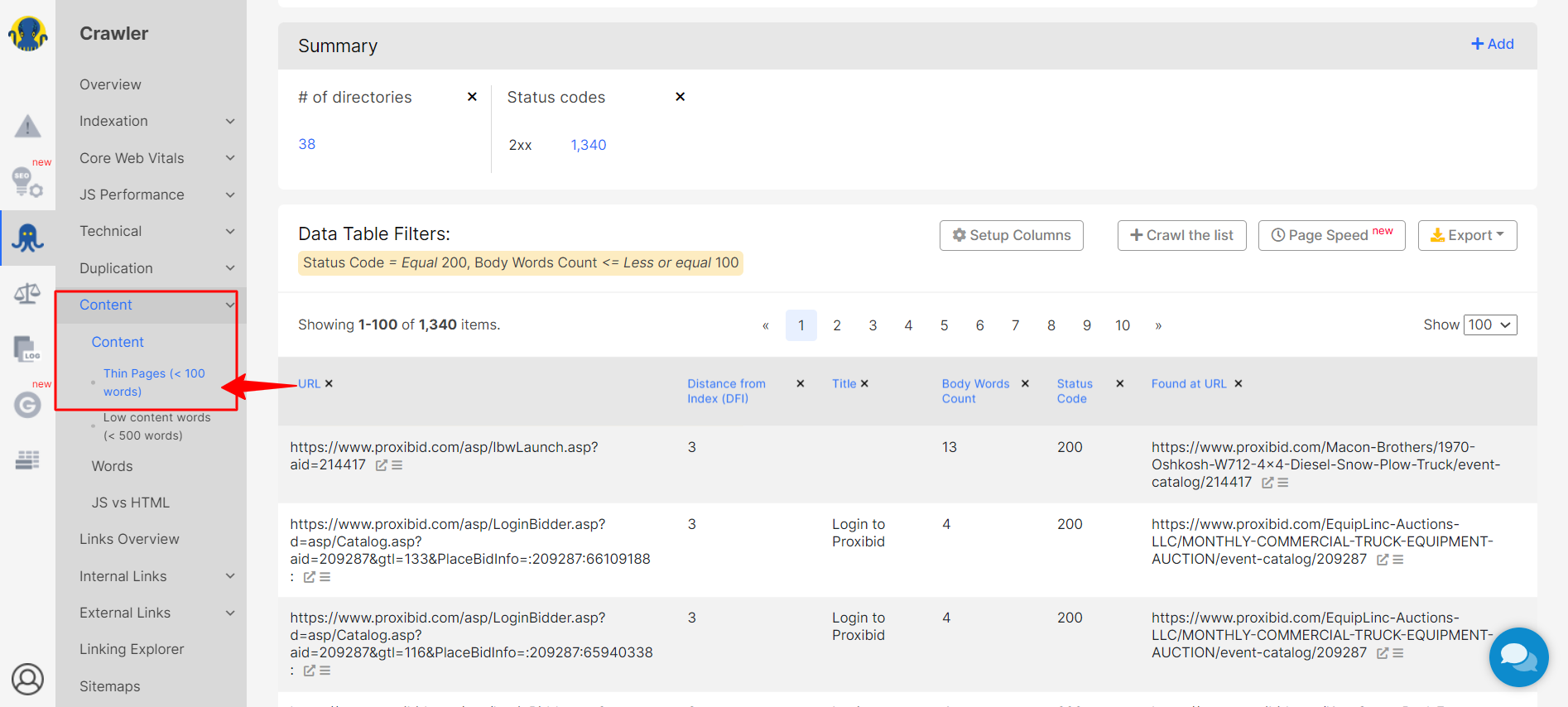Select Thin Pages (< 100 words) menu item
Screen dimensions: 1568x707
pos(154,382)
